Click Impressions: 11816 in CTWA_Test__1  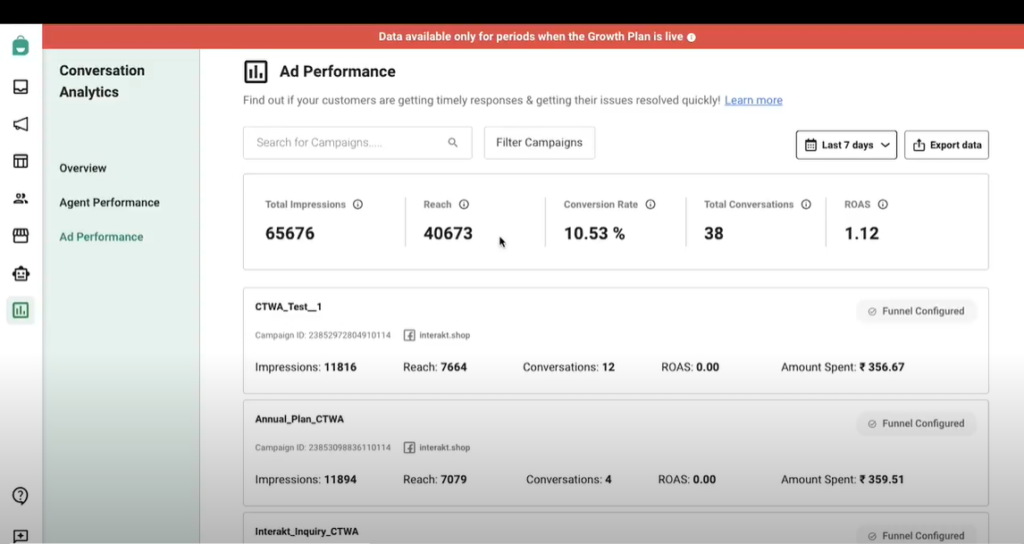click(x=306, y=367)
